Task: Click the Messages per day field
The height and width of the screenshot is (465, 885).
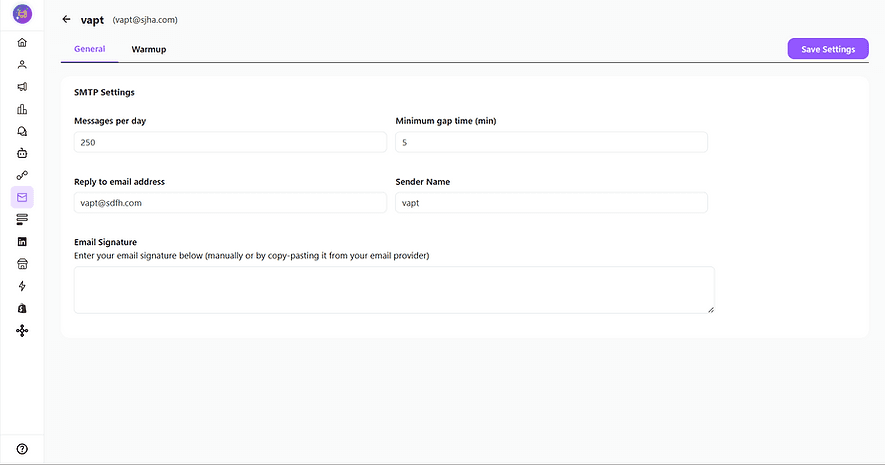Action: 230,142
